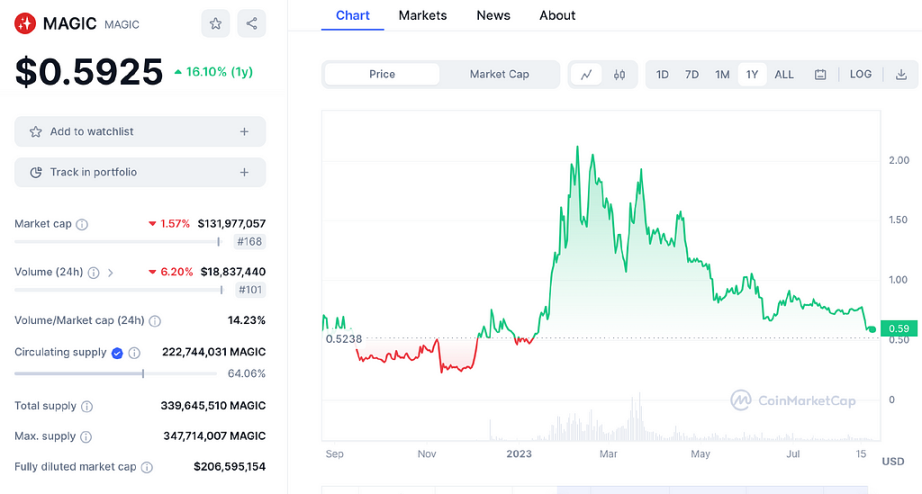Click the plus on Add to watchlist
This screenshot has width=922, height=494.
pyautogui.click(x=244, y=132)
